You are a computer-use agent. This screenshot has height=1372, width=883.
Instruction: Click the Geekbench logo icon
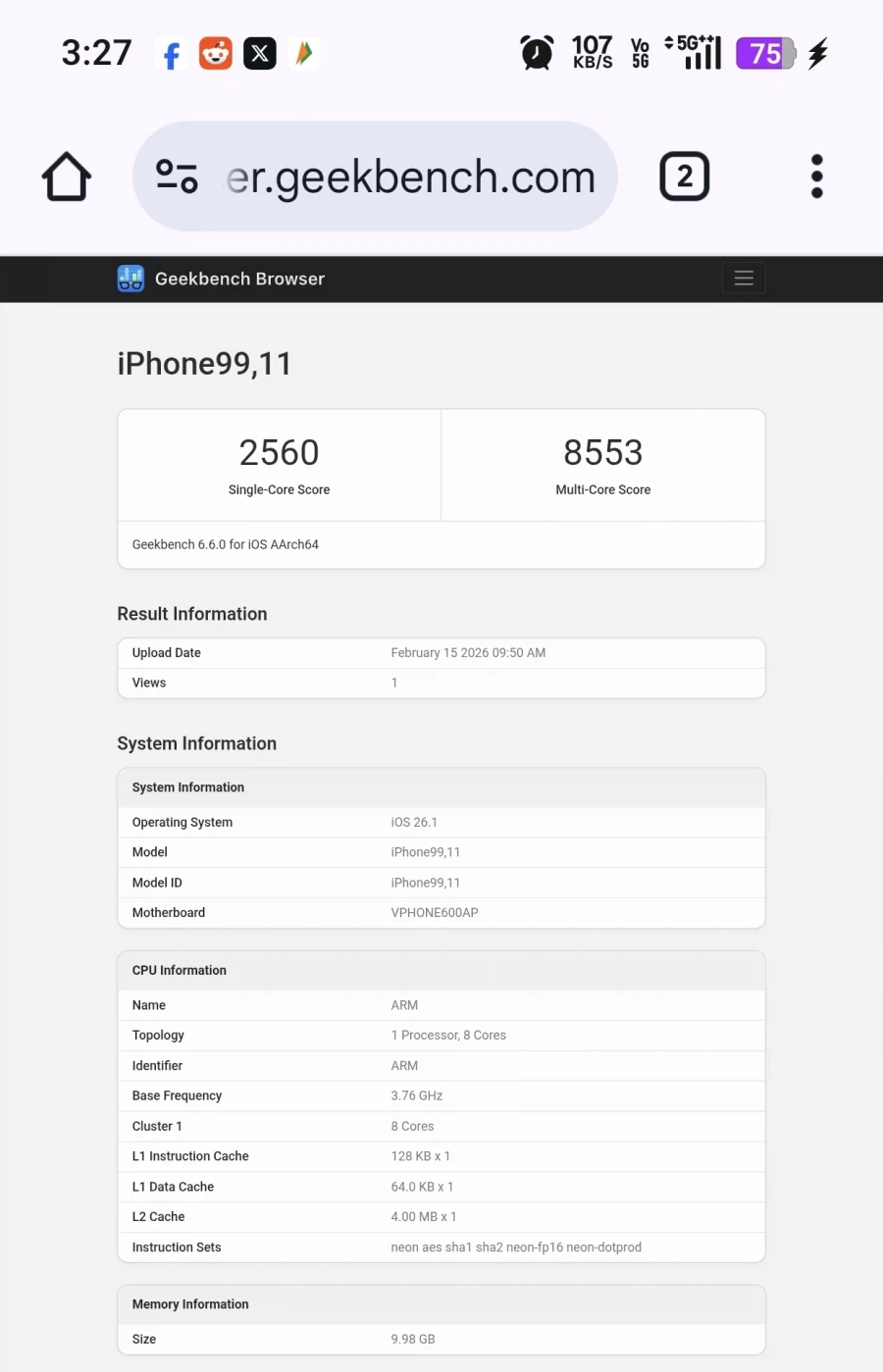[130, 279]
